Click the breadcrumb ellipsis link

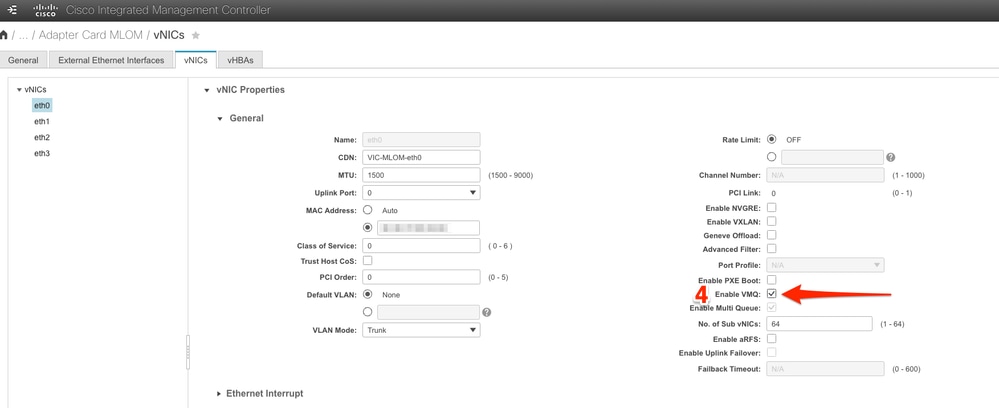point(24,35)
